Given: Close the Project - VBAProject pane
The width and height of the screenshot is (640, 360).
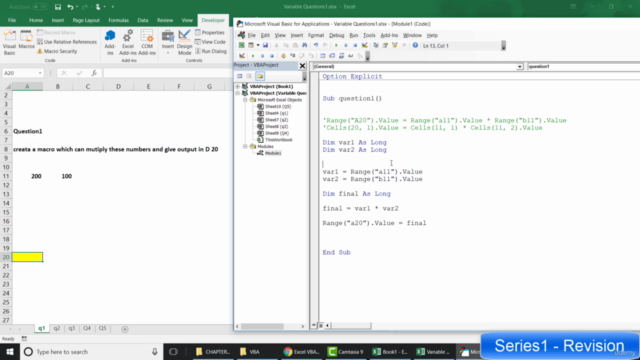Looking at the screenshot, I should click(x=302, y=66).
